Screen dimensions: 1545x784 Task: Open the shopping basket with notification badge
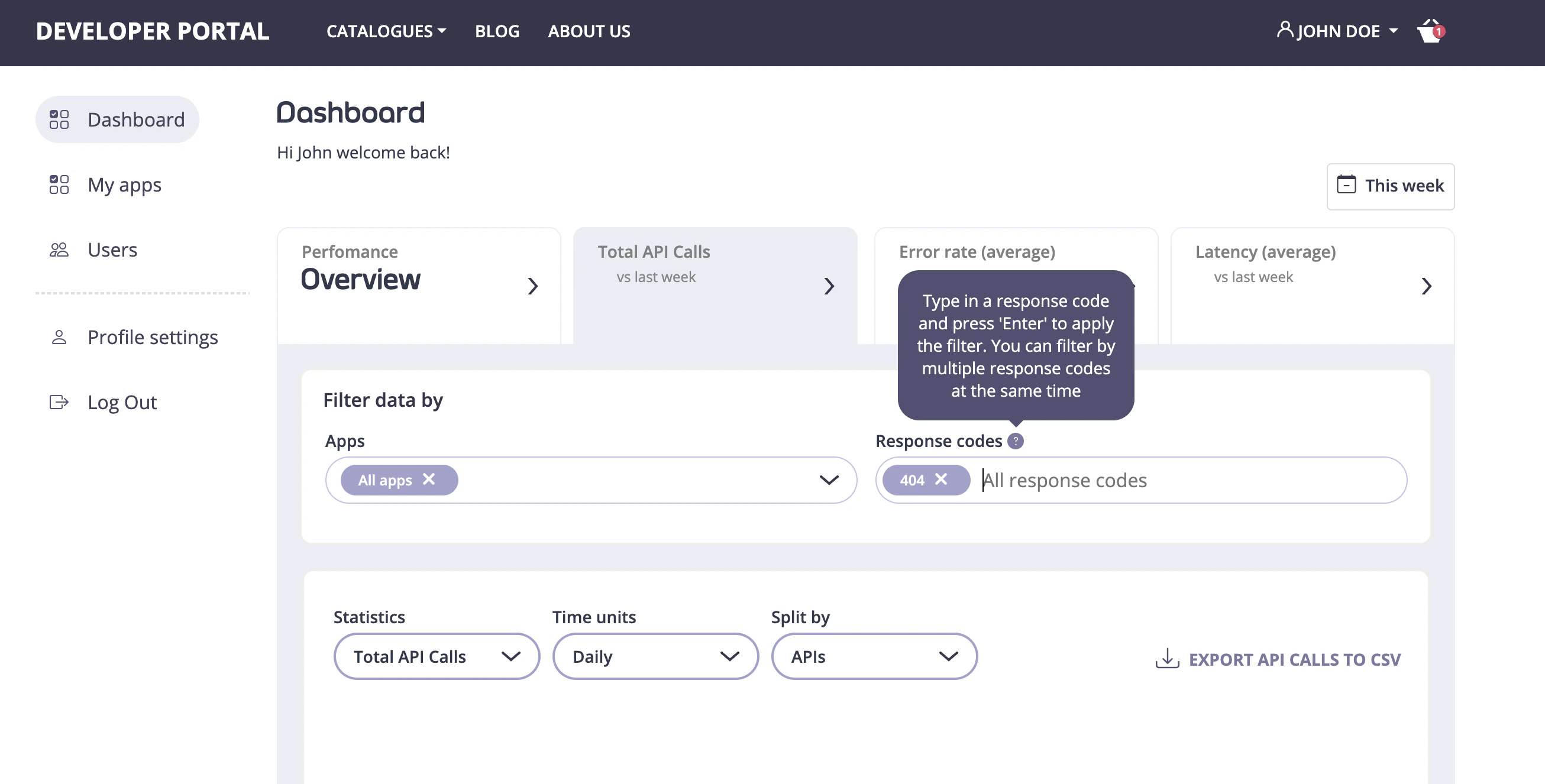pos(1429,31)
